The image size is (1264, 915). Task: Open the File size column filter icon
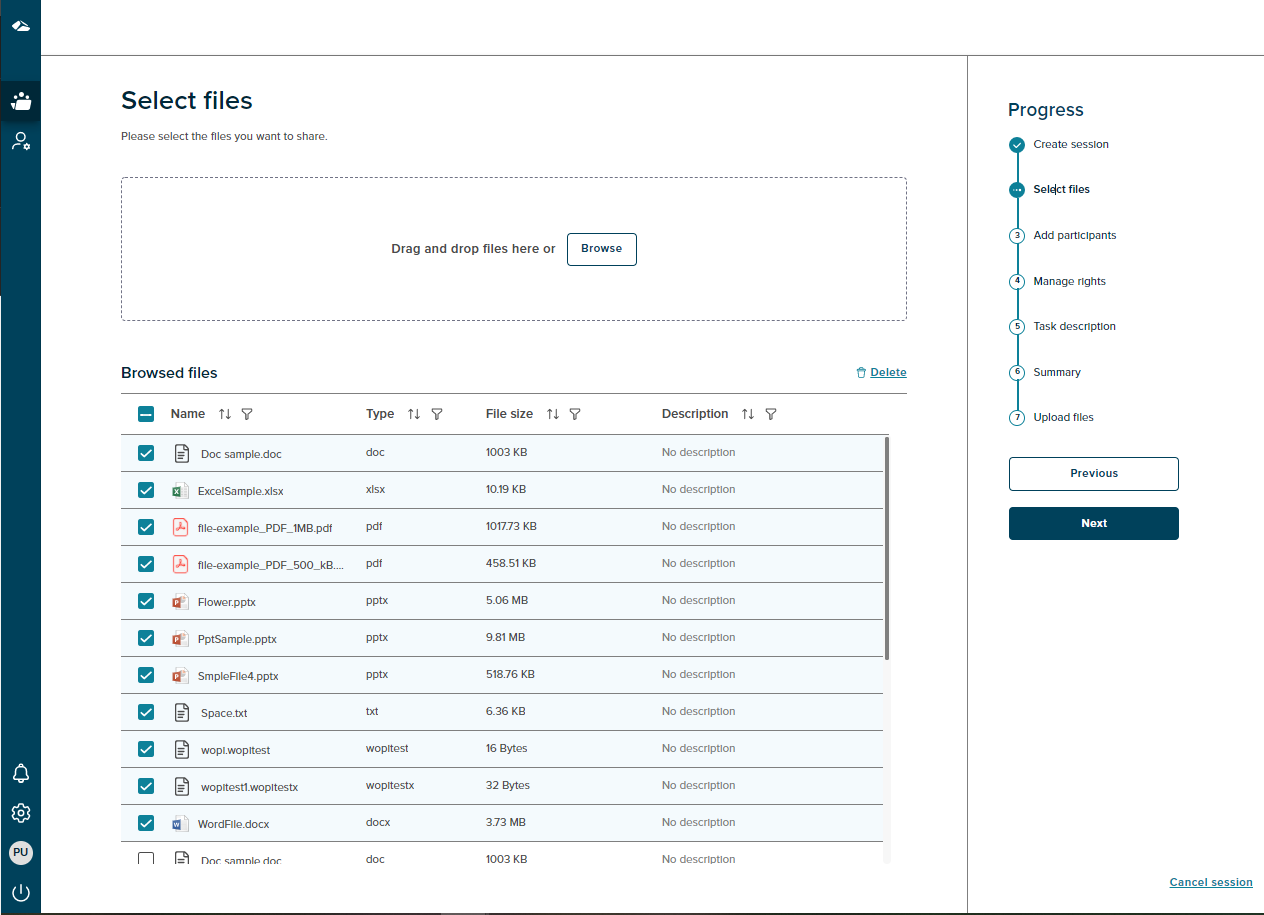pyautogui.click(x=575, y=414)
